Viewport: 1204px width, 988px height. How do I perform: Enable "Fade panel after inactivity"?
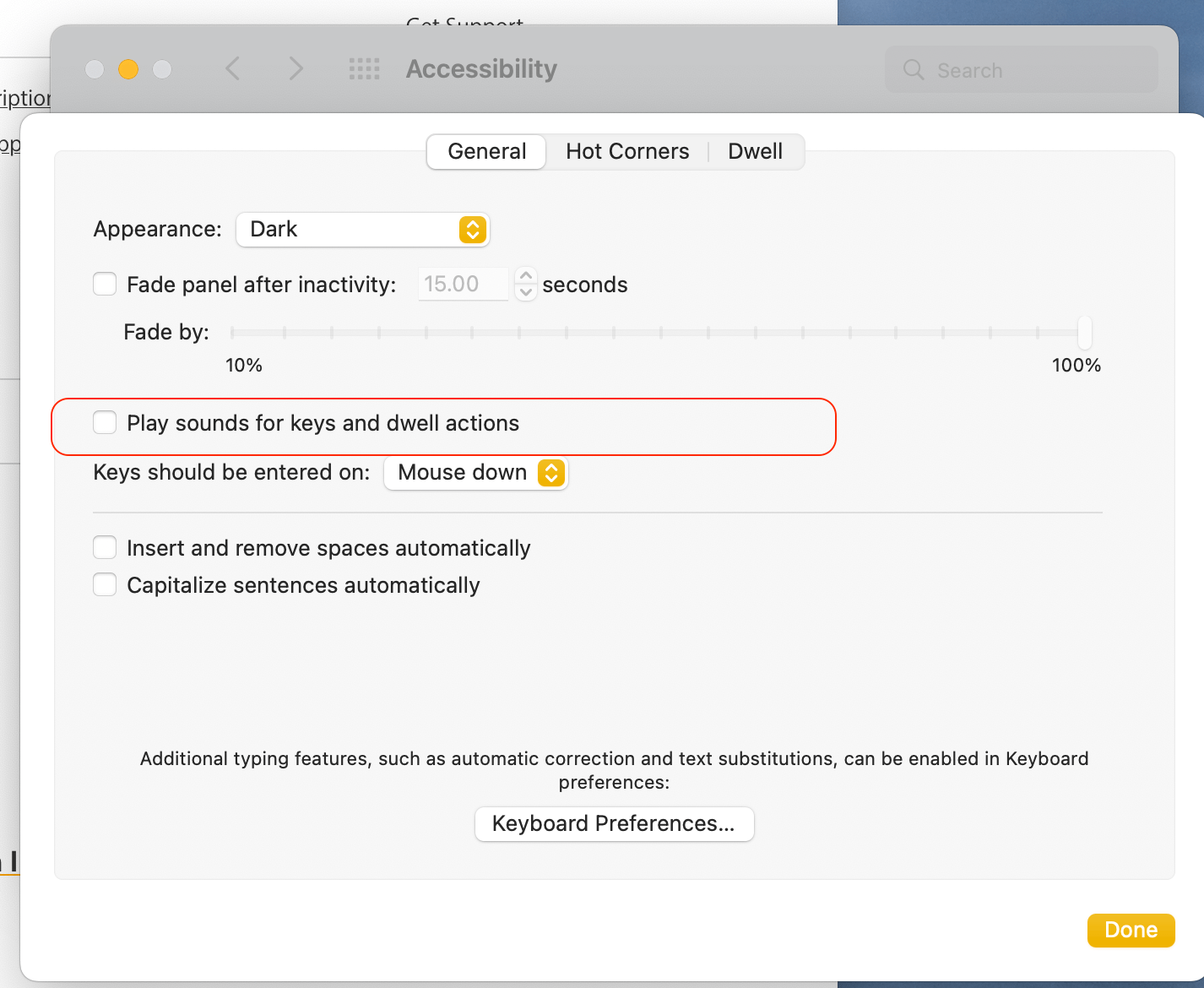point(104,284)
